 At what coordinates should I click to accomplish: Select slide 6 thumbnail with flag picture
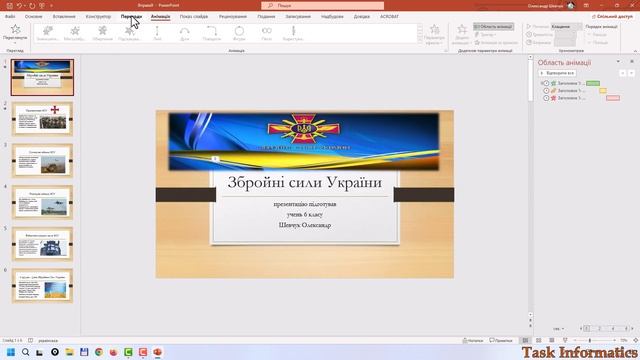coord(42,286)
